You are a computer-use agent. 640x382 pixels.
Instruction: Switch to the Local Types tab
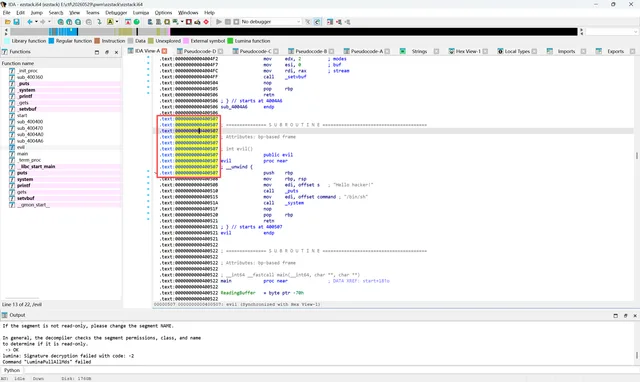tap(517, 51)
